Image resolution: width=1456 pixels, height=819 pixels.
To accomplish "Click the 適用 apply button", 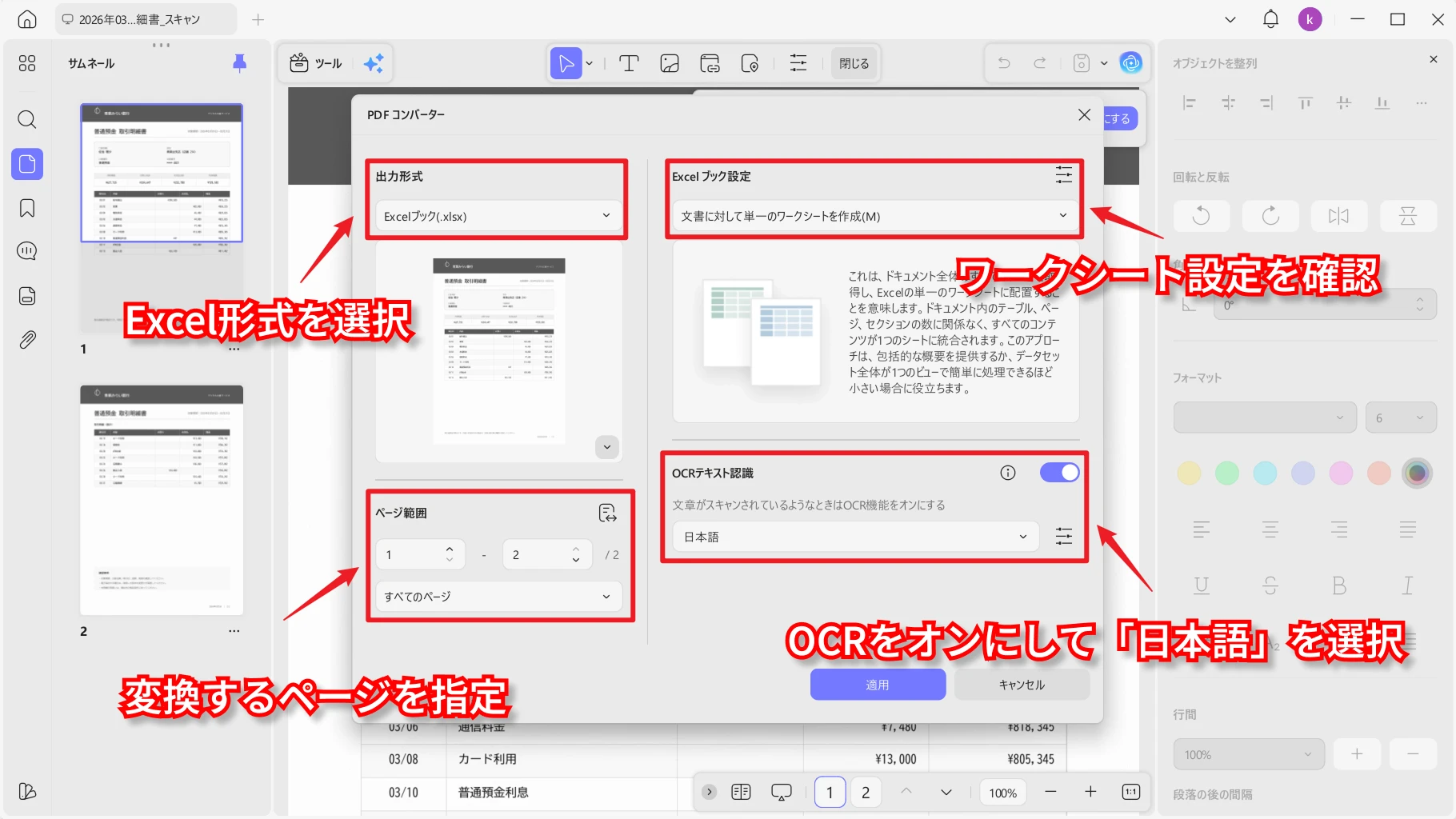I will click(x=878, y=685).
